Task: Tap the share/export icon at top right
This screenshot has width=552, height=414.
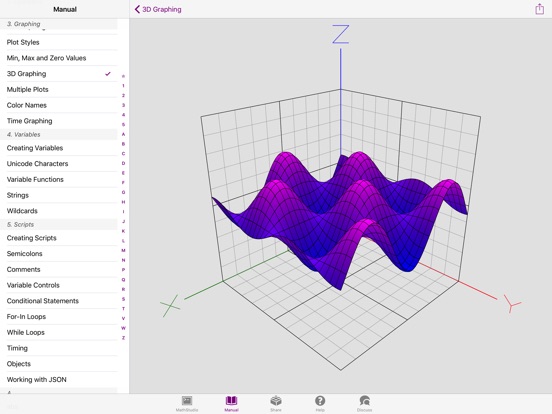Action: 539,9
